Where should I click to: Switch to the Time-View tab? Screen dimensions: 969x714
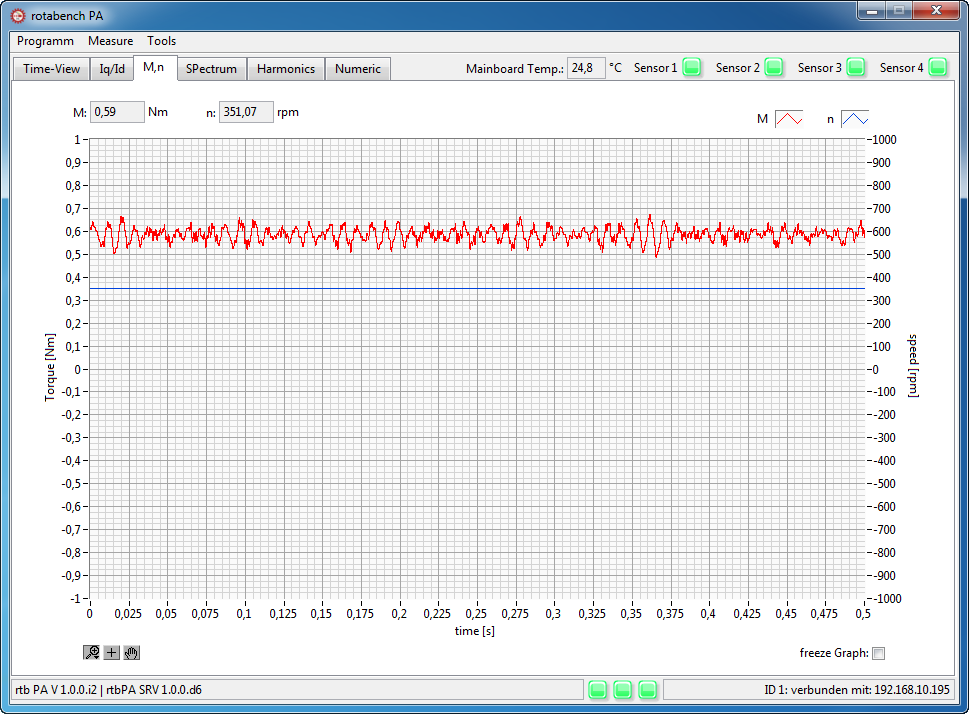click(51, 69)
